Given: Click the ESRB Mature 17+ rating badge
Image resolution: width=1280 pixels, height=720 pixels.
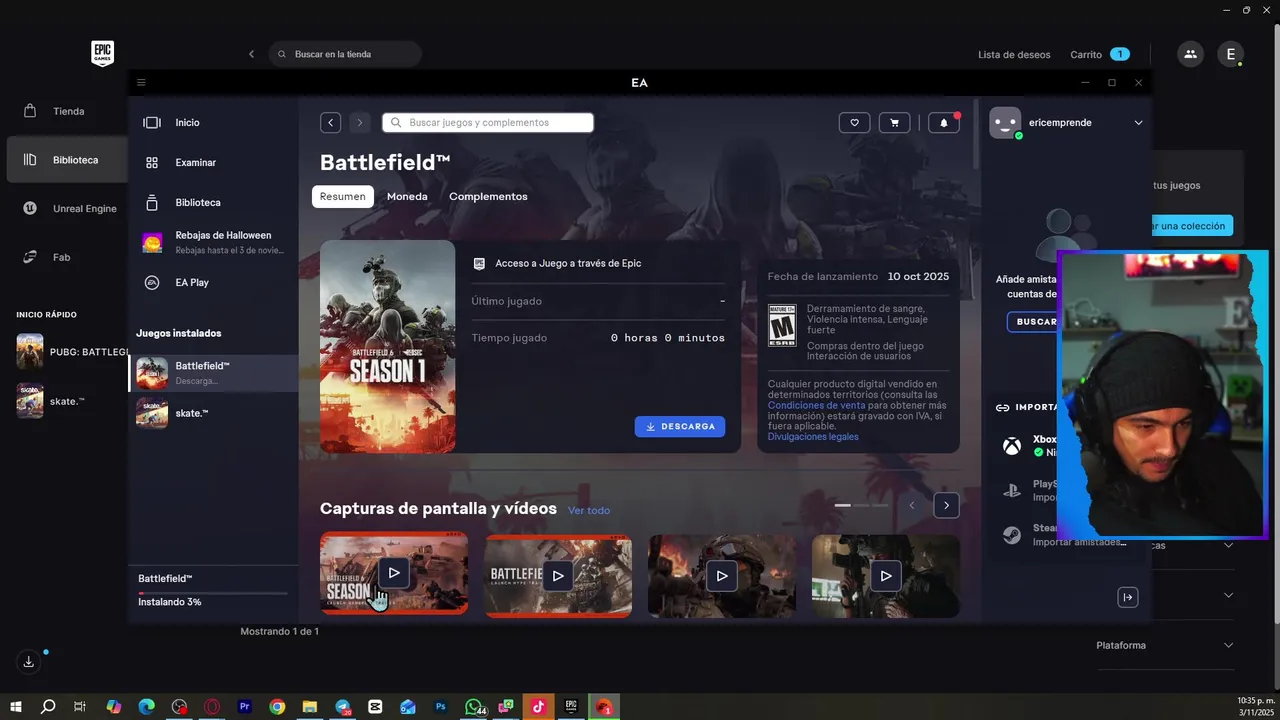Looking at the screenshot, I should (x=782, y=326).
